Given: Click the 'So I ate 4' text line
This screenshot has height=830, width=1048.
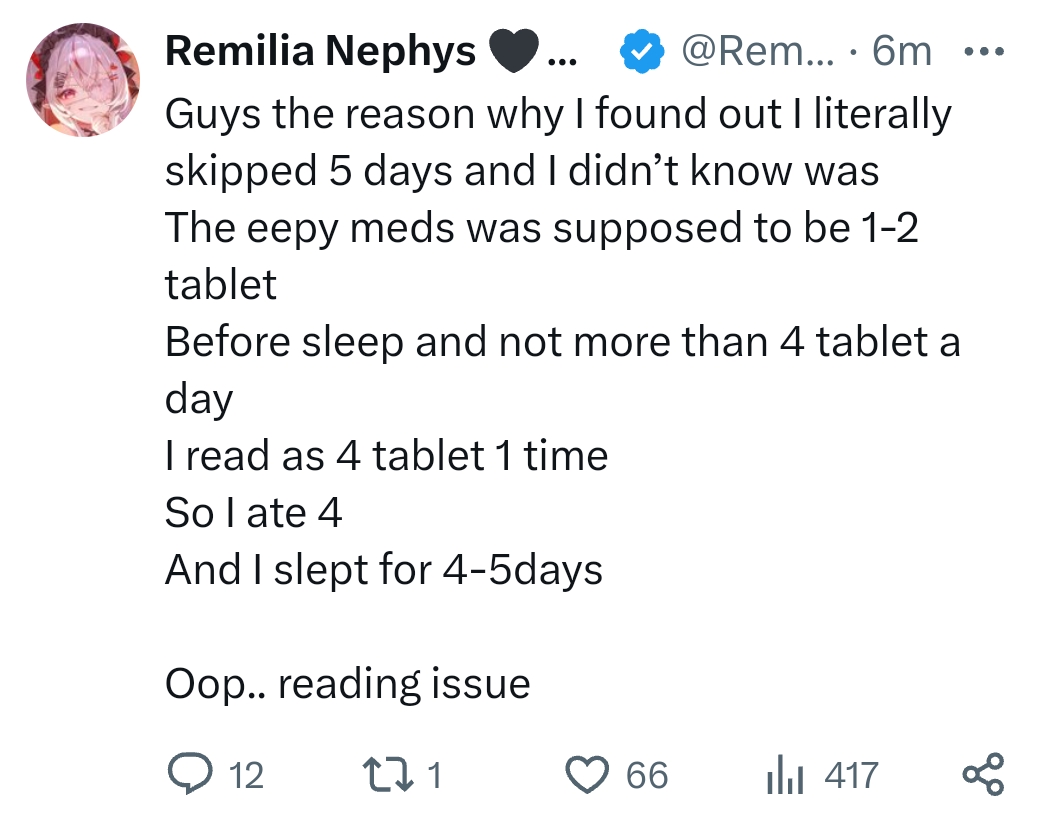Looking at the screenshot, I should point(253,513).
